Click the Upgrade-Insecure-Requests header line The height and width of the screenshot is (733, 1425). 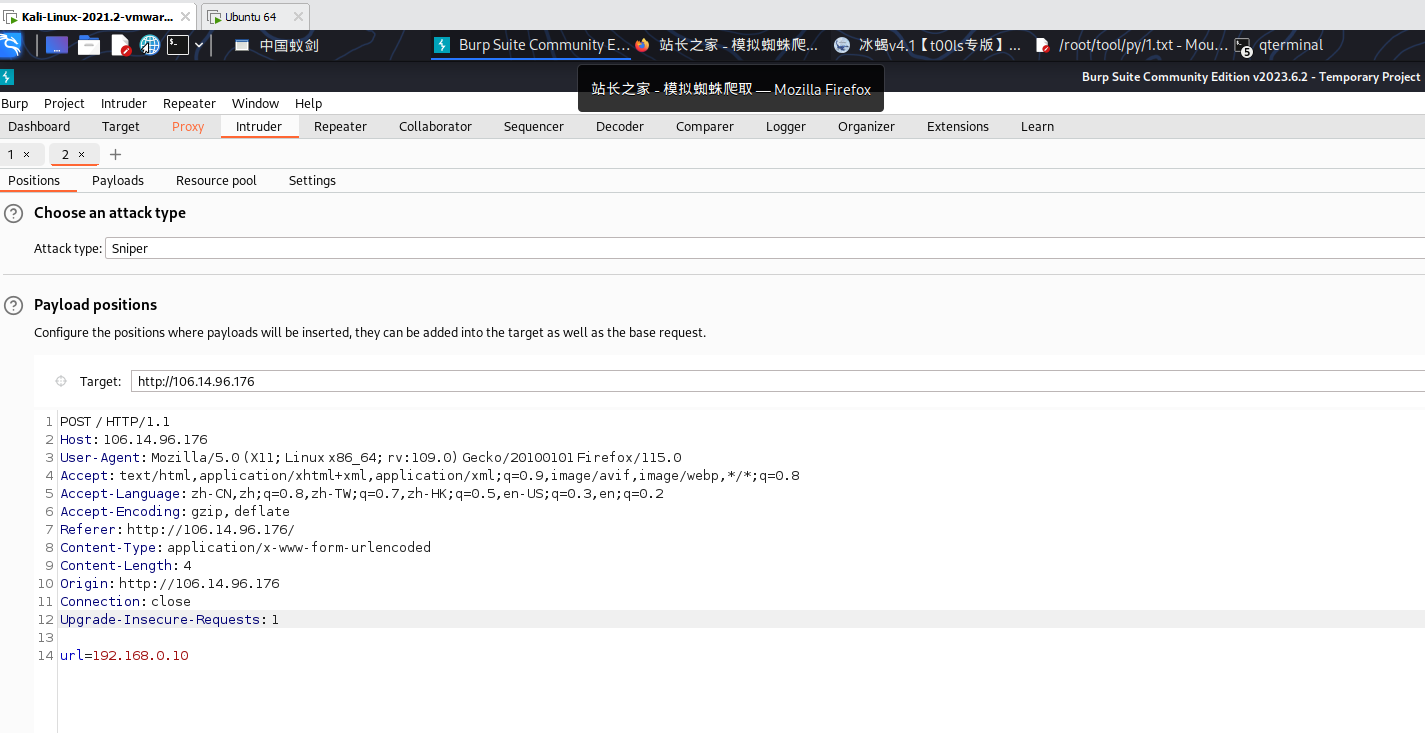(x=169, y=620)
